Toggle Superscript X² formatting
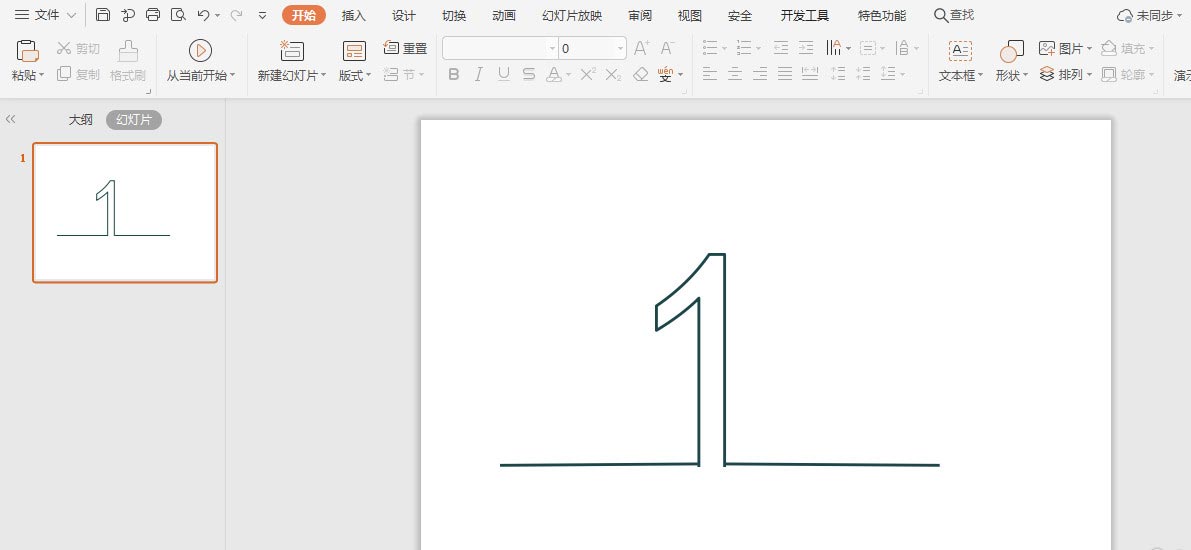Viewport: 1191px width, 550px height. (588, 74)
